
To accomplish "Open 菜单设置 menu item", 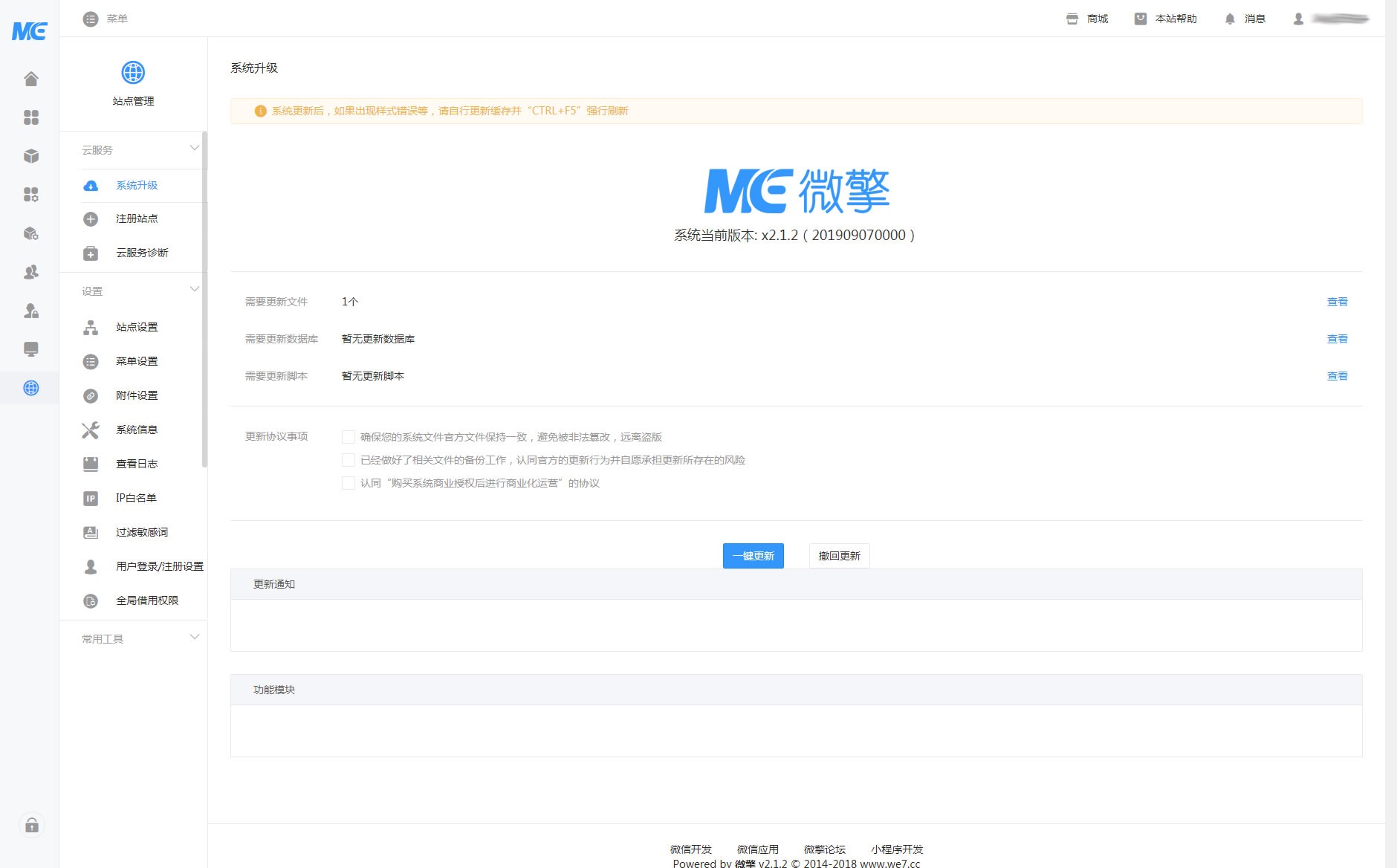I will [x=137, y=361].
